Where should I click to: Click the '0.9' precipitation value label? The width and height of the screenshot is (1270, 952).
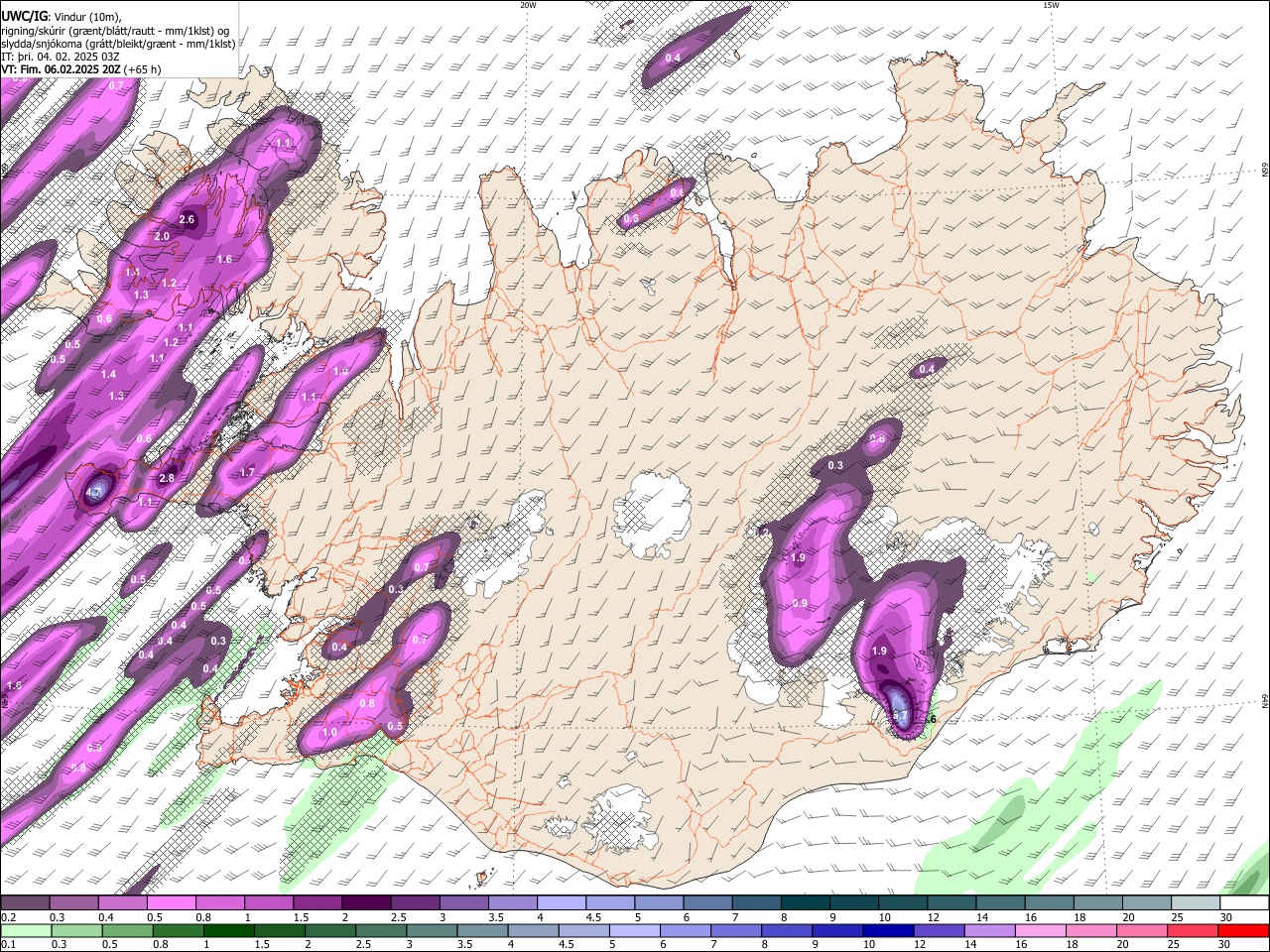tap(800, 604)
